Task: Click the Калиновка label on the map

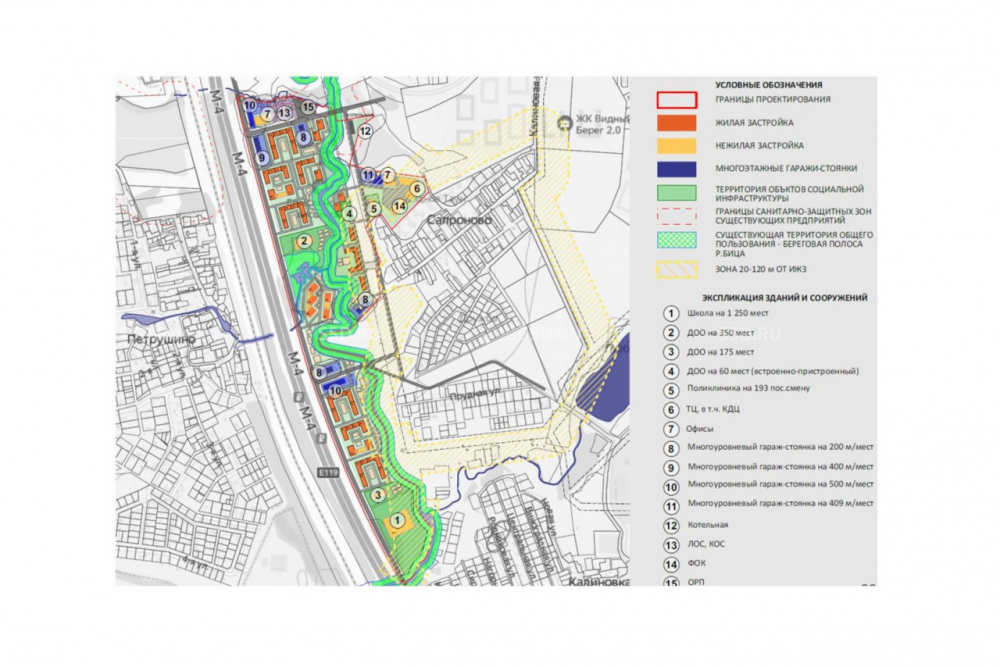Action: click(599, 582)
